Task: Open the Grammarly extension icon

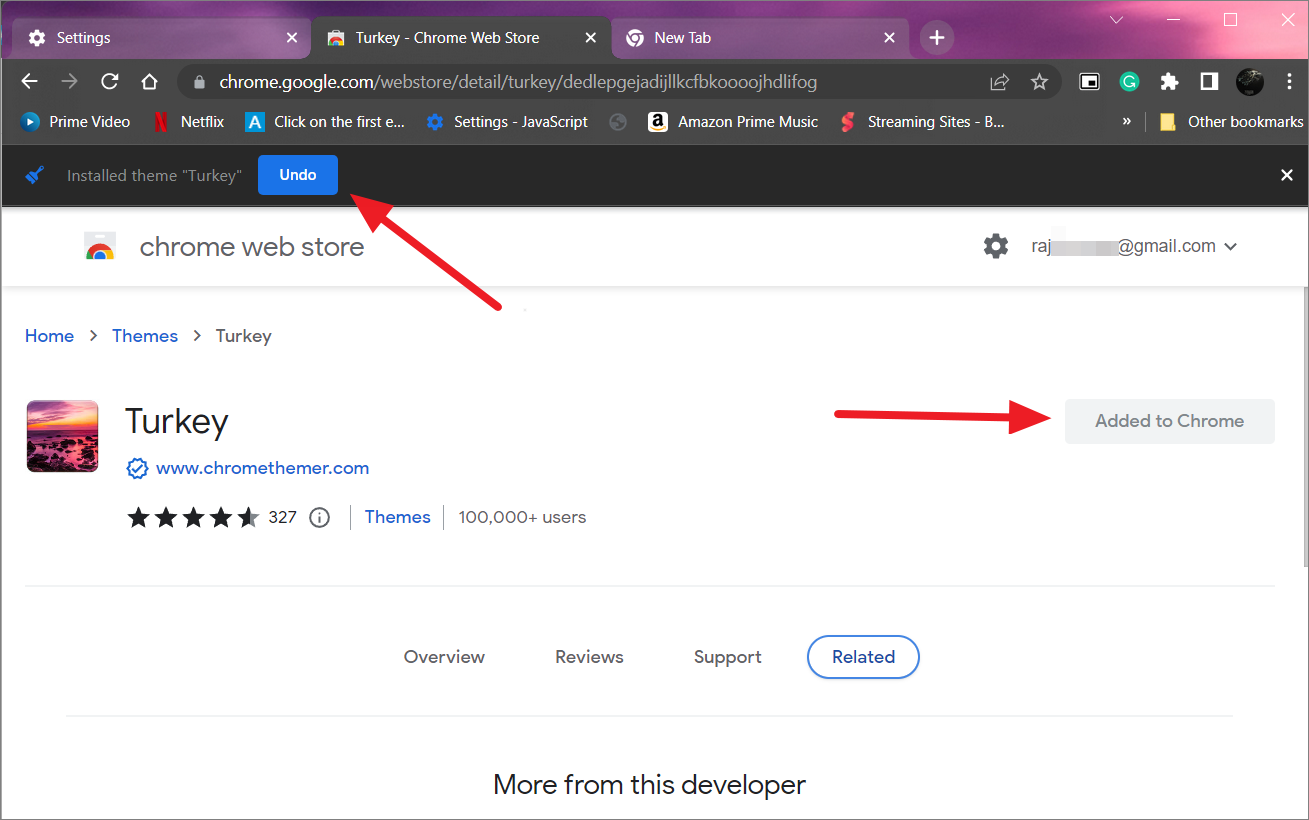Action: click(x=1129, y=82)
